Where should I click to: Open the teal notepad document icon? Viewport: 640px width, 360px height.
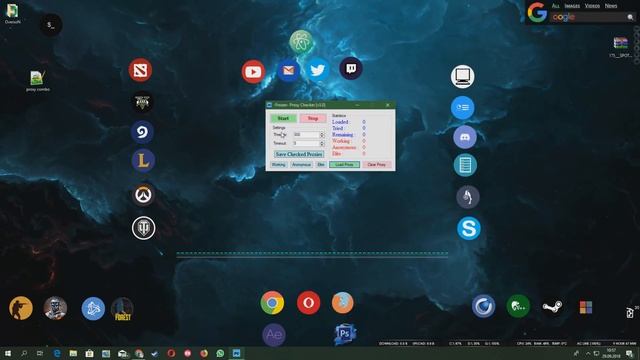coord(465,165)
